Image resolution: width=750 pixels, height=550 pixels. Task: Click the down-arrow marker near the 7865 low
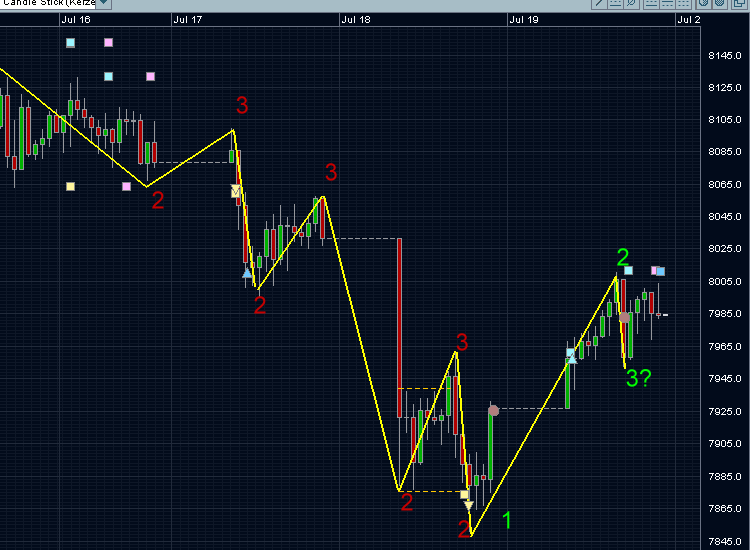point(468,506)
